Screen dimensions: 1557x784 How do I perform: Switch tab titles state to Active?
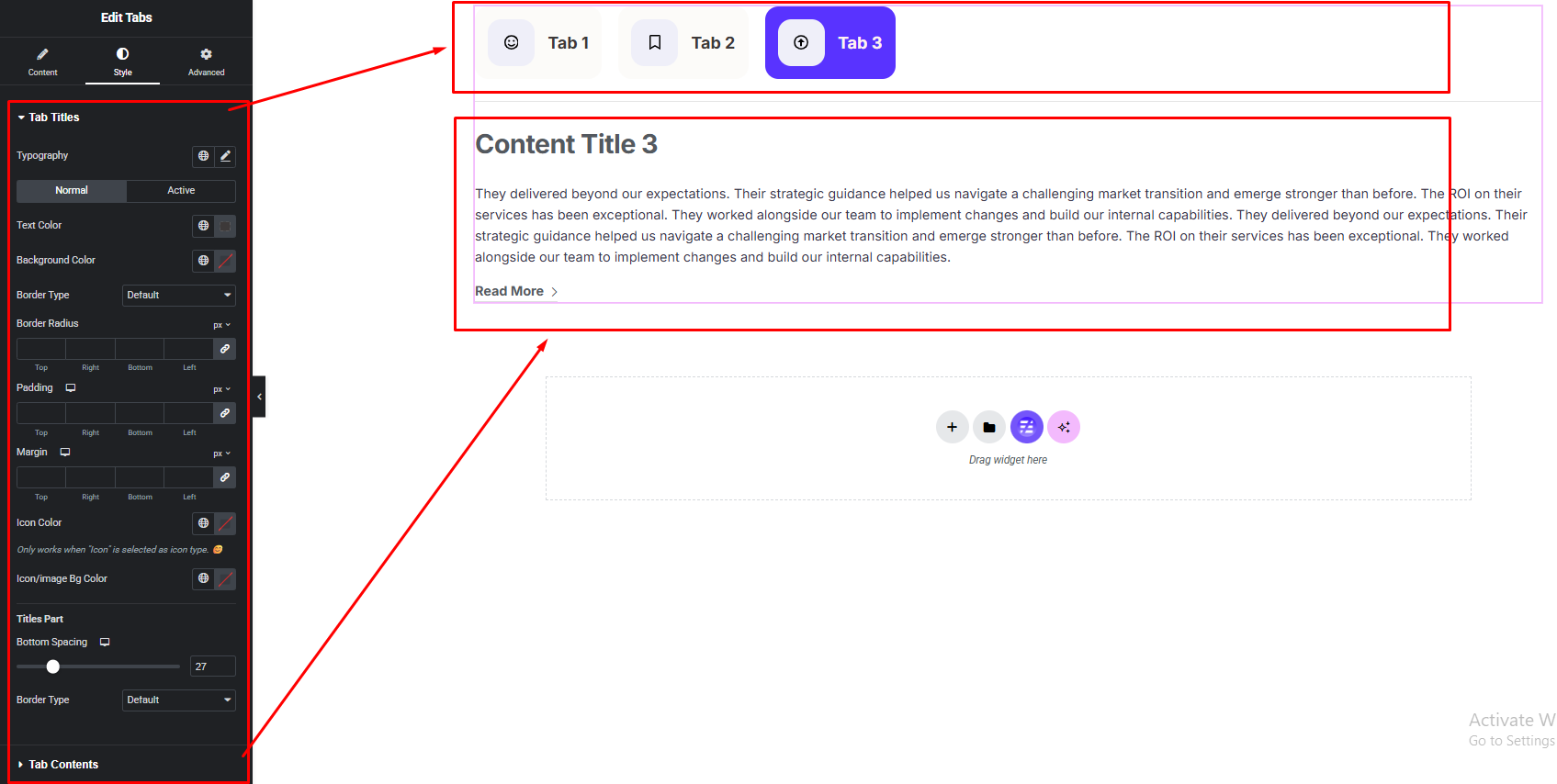tap(181, 191)
